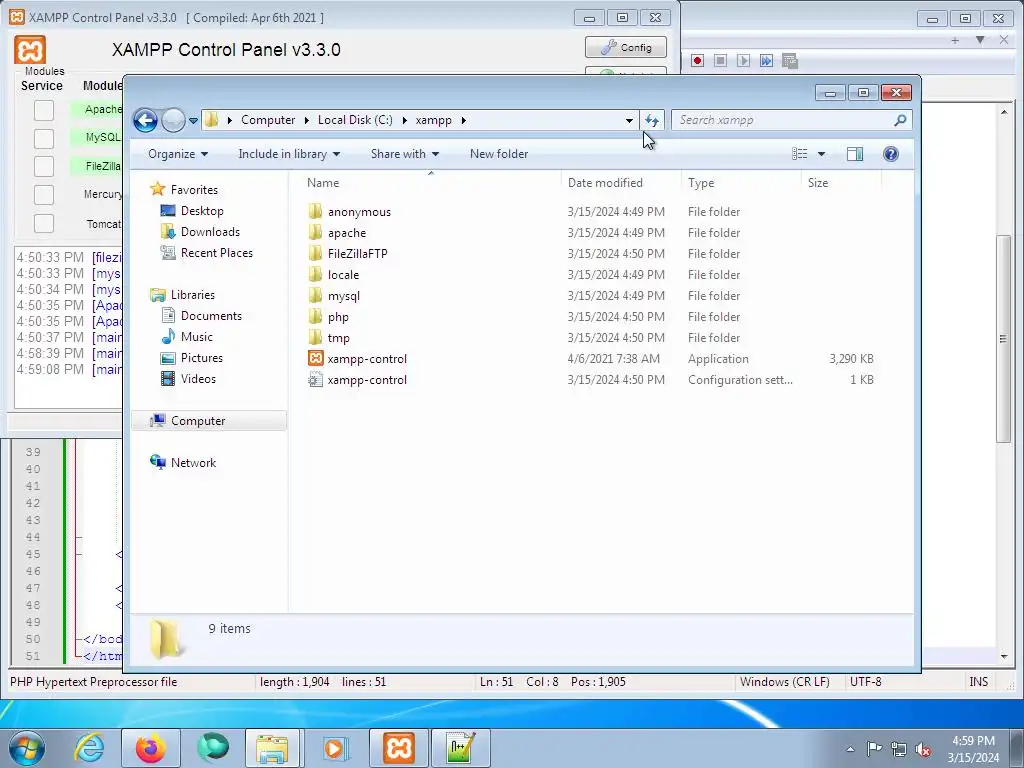Launch Internet Explorer from taskbar
This screenshot has height=768, width=1024.
point(88,748)
